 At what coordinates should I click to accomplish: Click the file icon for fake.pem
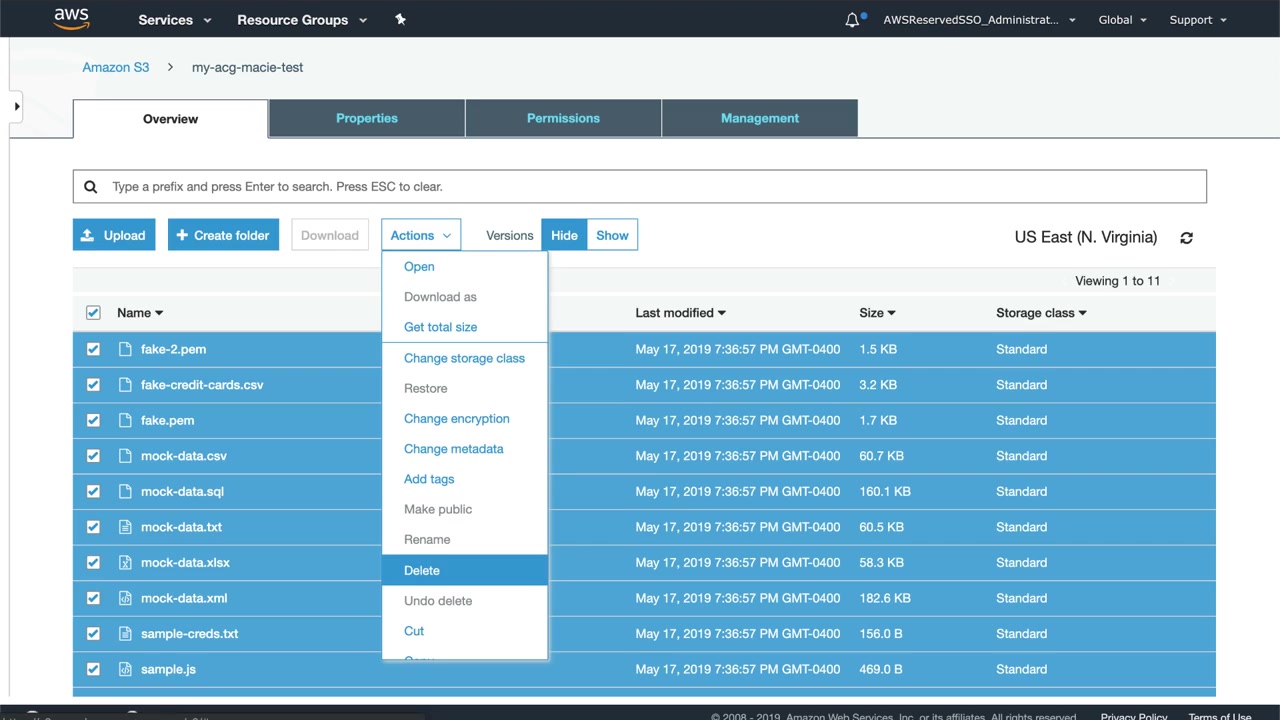[x=125, y=420]
